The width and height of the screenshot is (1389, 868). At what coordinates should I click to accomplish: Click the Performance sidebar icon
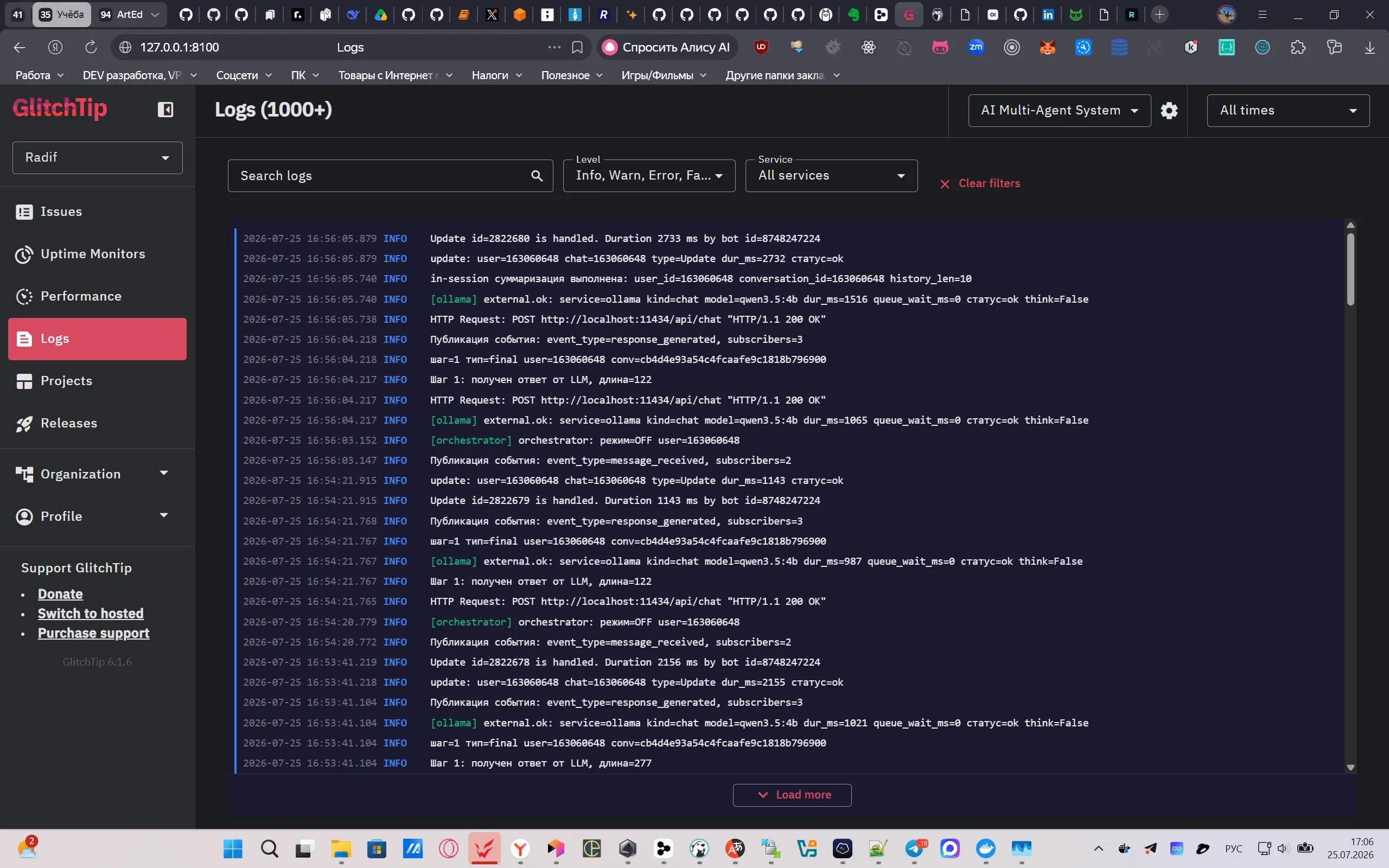(x=24, y=297)
